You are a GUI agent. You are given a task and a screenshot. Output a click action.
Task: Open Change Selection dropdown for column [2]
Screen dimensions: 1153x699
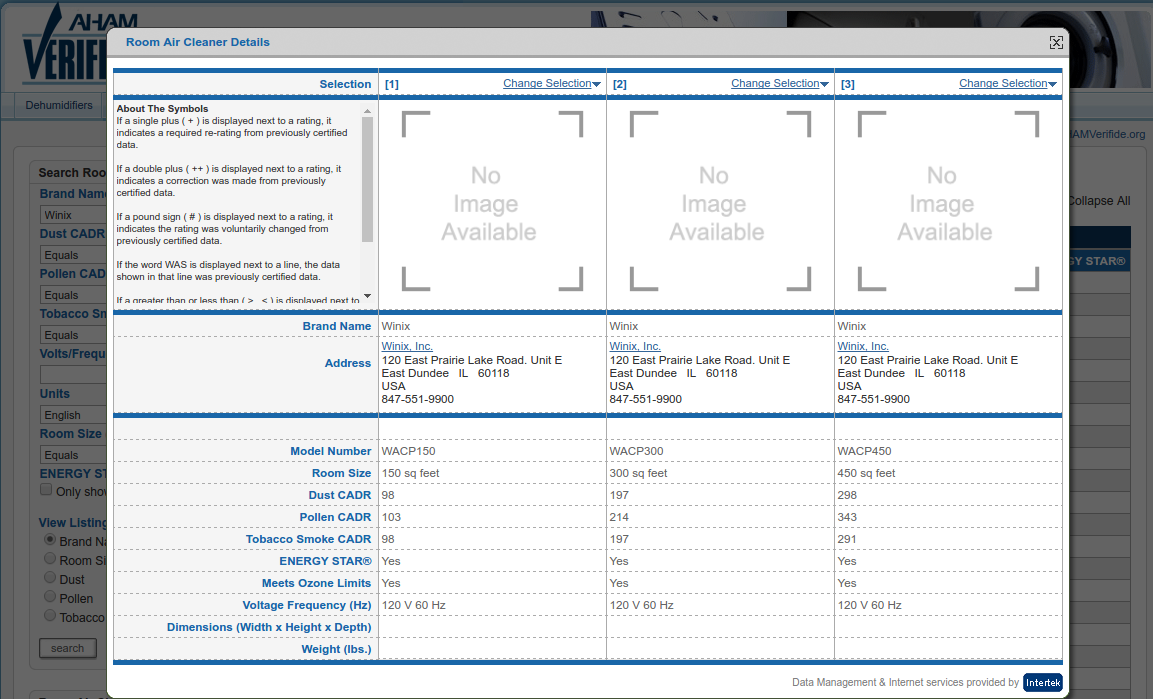[x=779, y=84]
